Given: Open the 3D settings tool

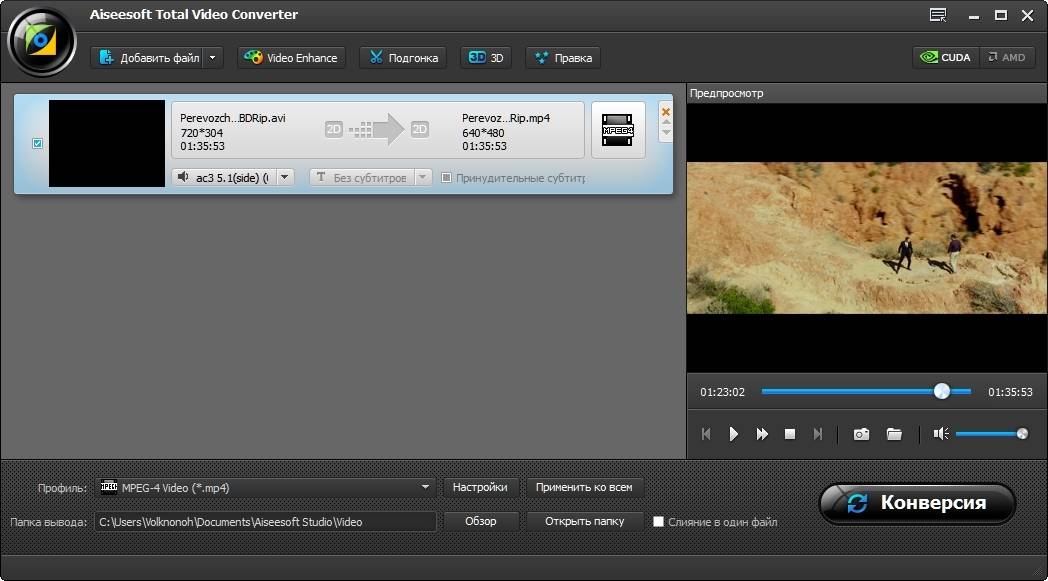Looking at the screenshot, I should 486,57.
